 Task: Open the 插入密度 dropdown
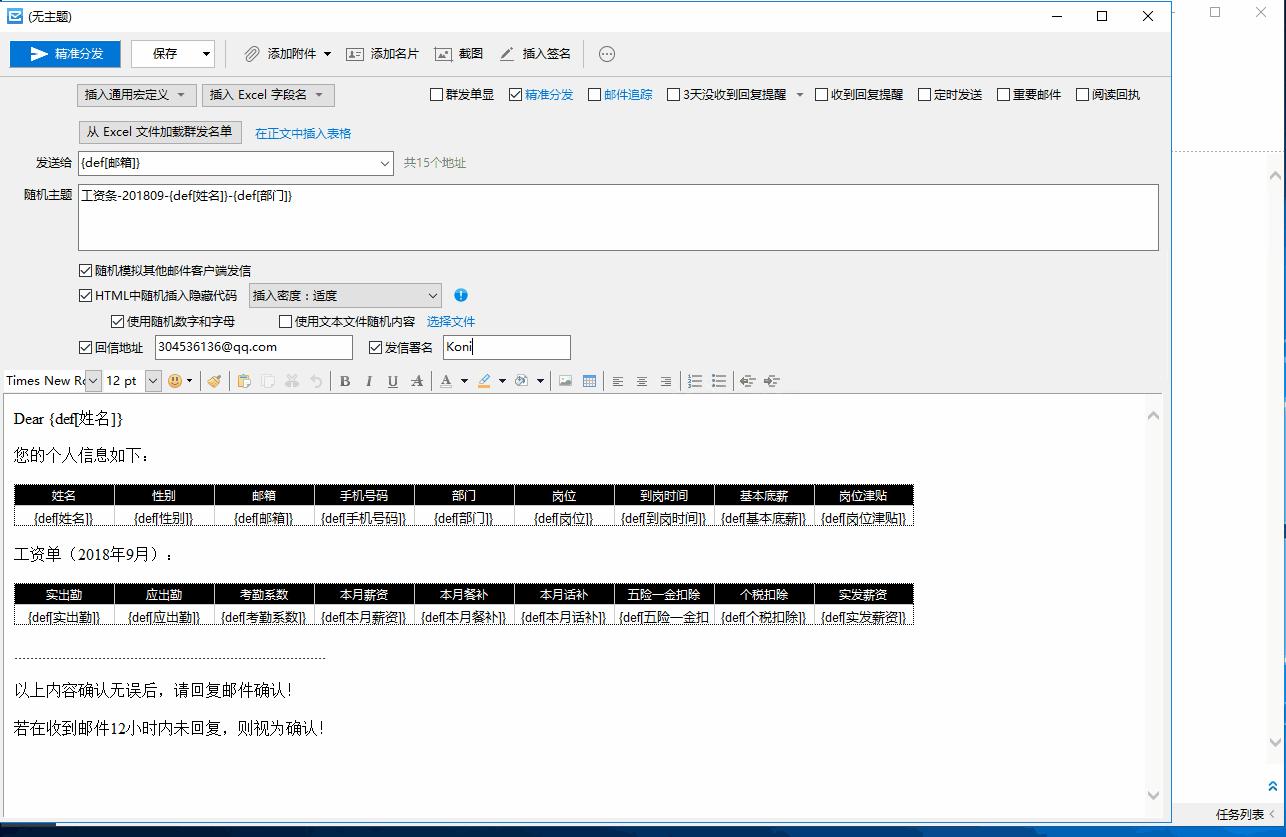coord(345,295)
